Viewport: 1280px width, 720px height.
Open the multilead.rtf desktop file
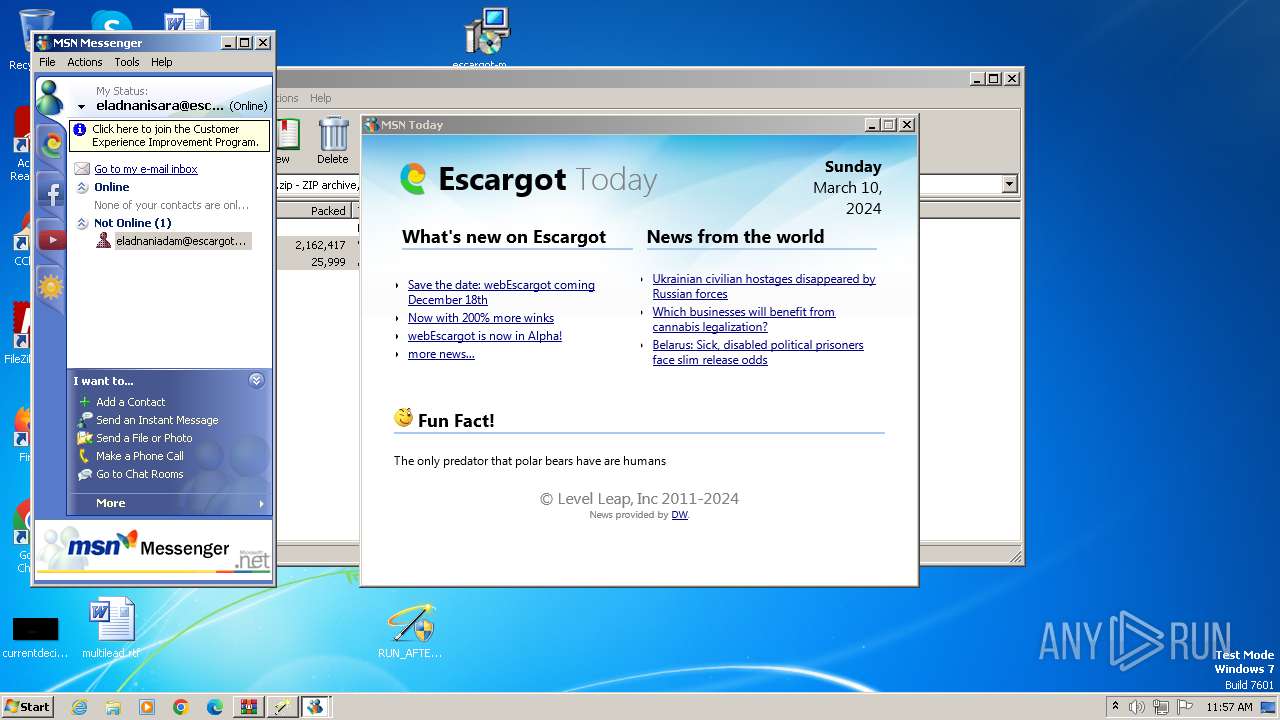pyautogui.click(x=111, y=628)
